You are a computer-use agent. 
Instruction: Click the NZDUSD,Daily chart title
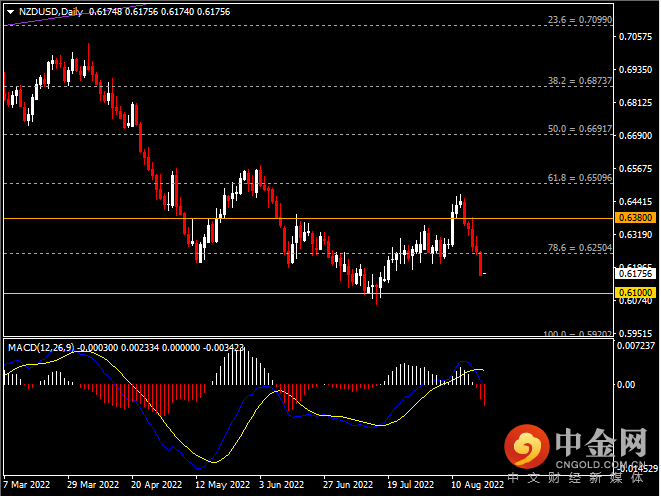(x=49, y=11)
